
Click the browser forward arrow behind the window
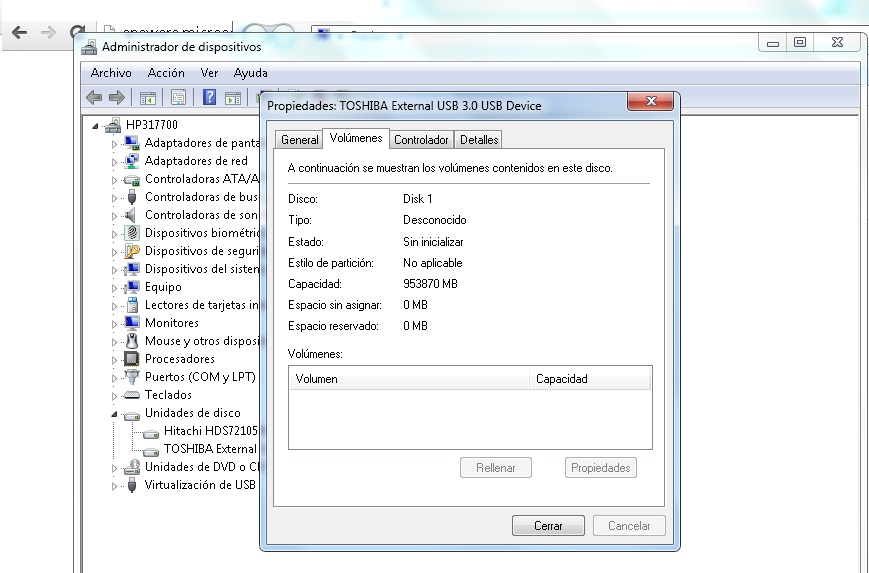coord(48,33)
